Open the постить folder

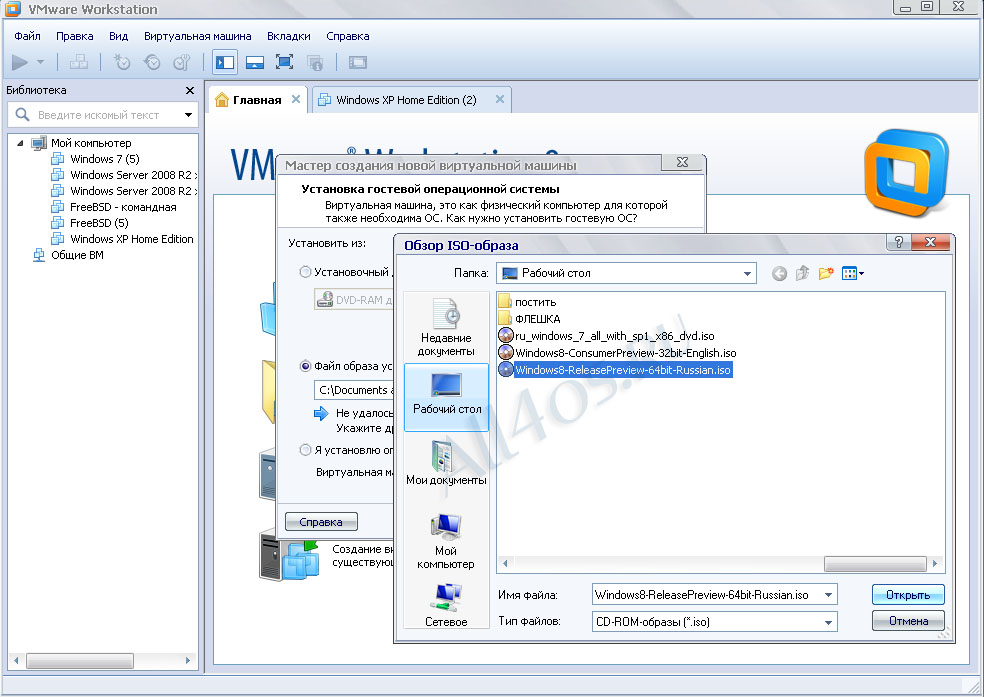[x=528, y=302]
